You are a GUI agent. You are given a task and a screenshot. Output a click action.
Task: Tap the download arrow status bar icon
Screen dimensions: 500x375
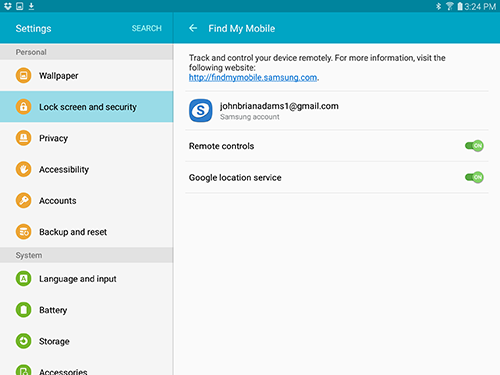(x=31, y=6)
